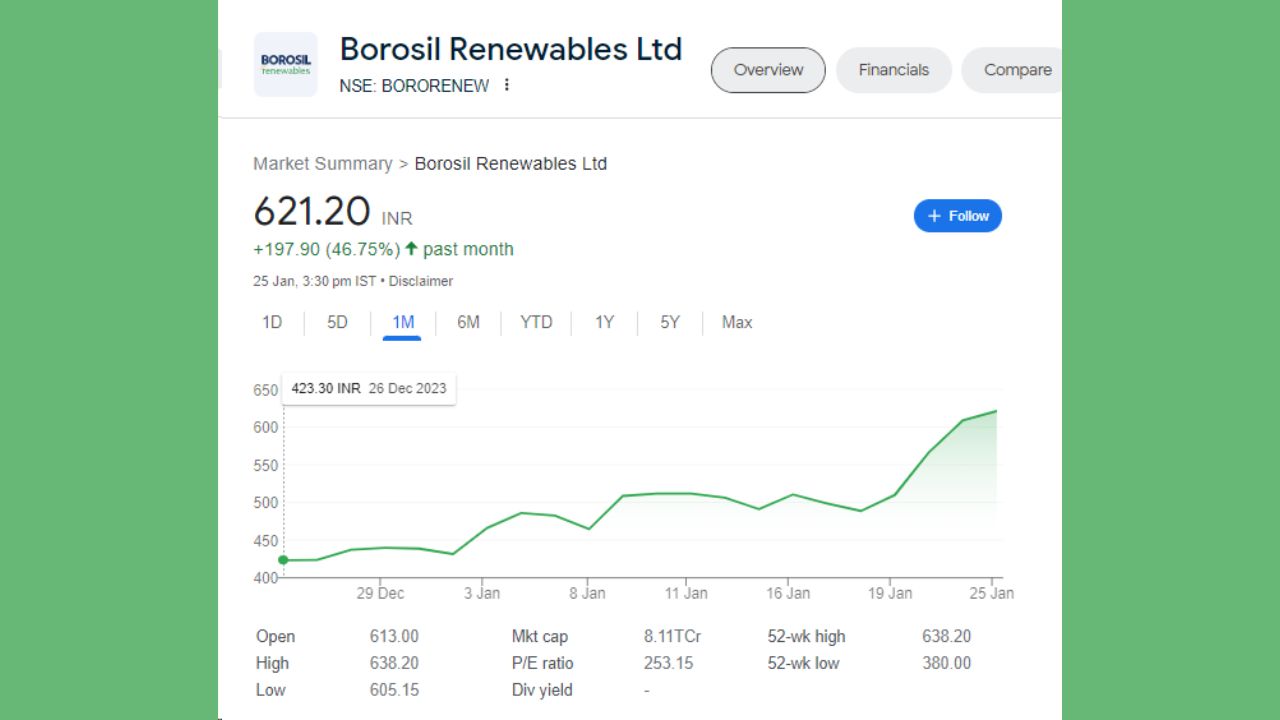Screen dimensions: 1280x720
Task: Click the Div yield label
Action: (542, 690)
